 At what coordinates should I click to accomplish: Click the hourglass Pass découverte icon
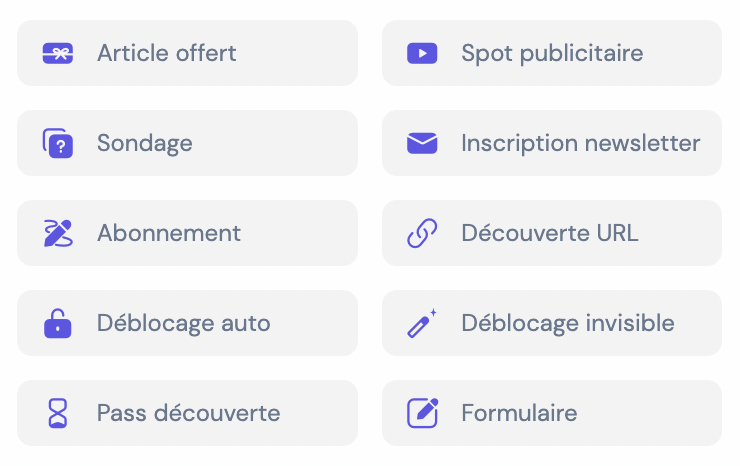pyautogui.click(x=58, y=413)
